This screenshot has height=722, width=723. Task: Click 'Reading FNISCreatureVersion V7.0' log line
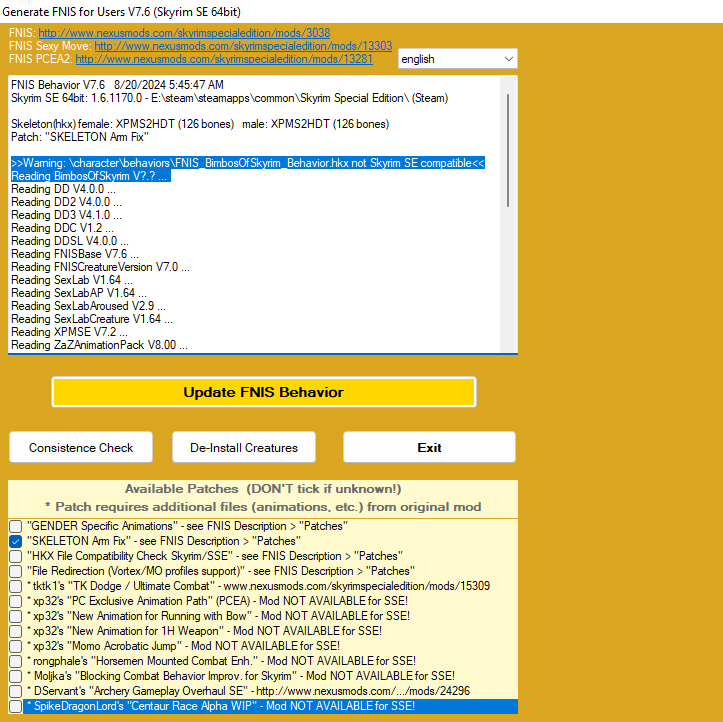tap(101, 267)
